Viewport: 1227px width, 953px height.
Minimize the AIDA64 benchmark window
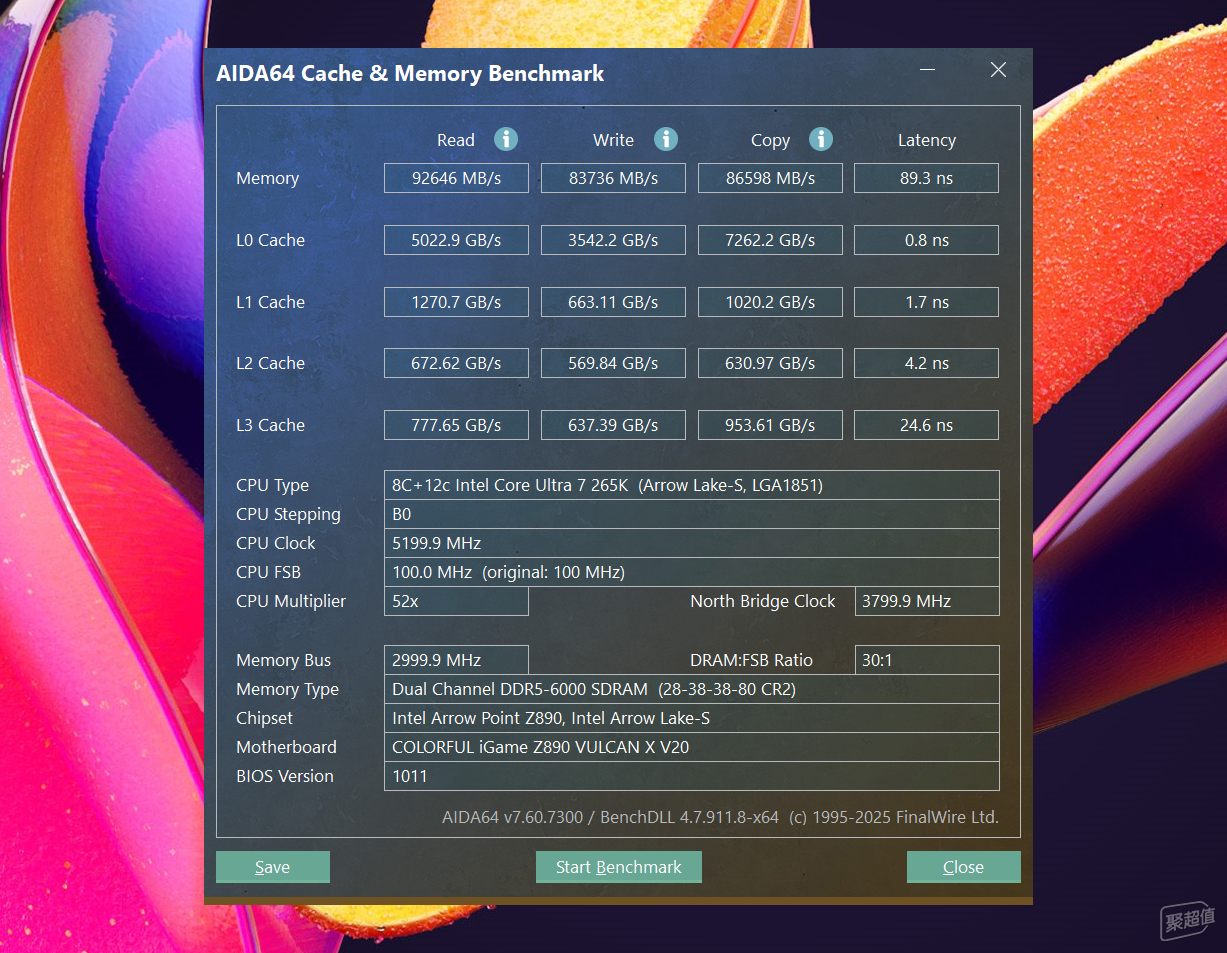(928, 70)
